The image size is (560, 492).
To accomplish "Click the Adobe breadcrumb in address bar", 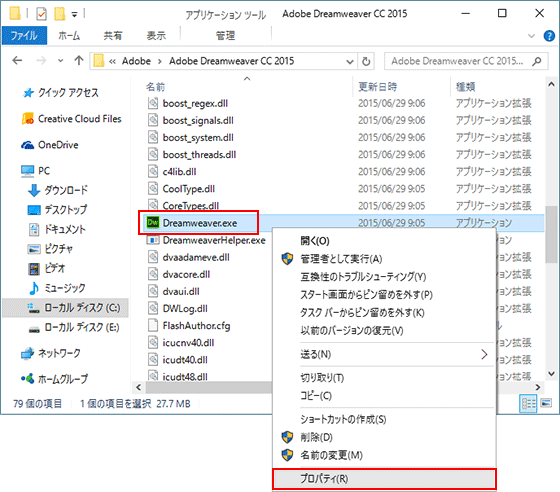I will tap(136, 61).
